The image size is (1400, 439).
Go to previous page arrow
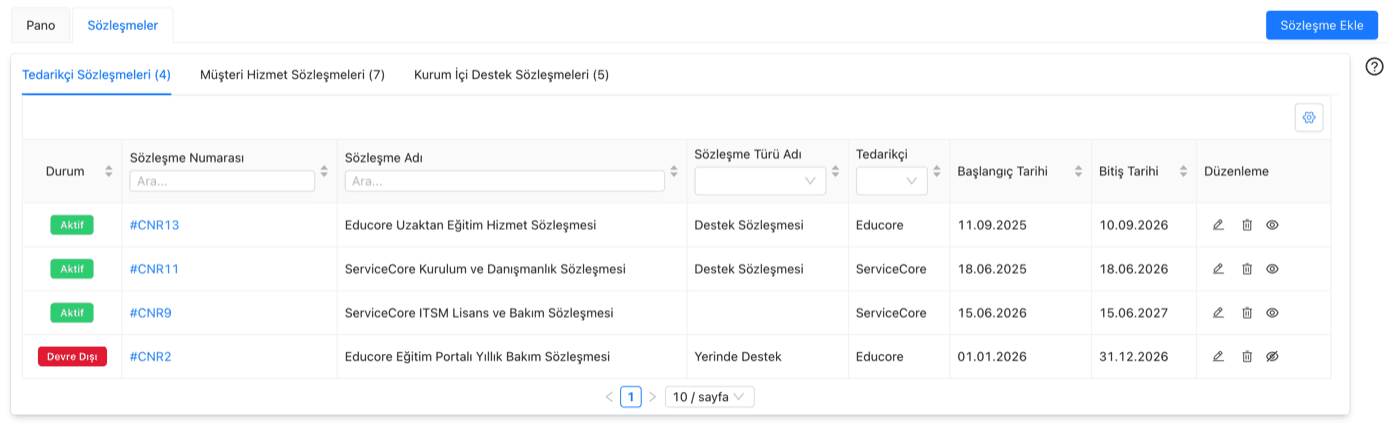coord(609,397)
